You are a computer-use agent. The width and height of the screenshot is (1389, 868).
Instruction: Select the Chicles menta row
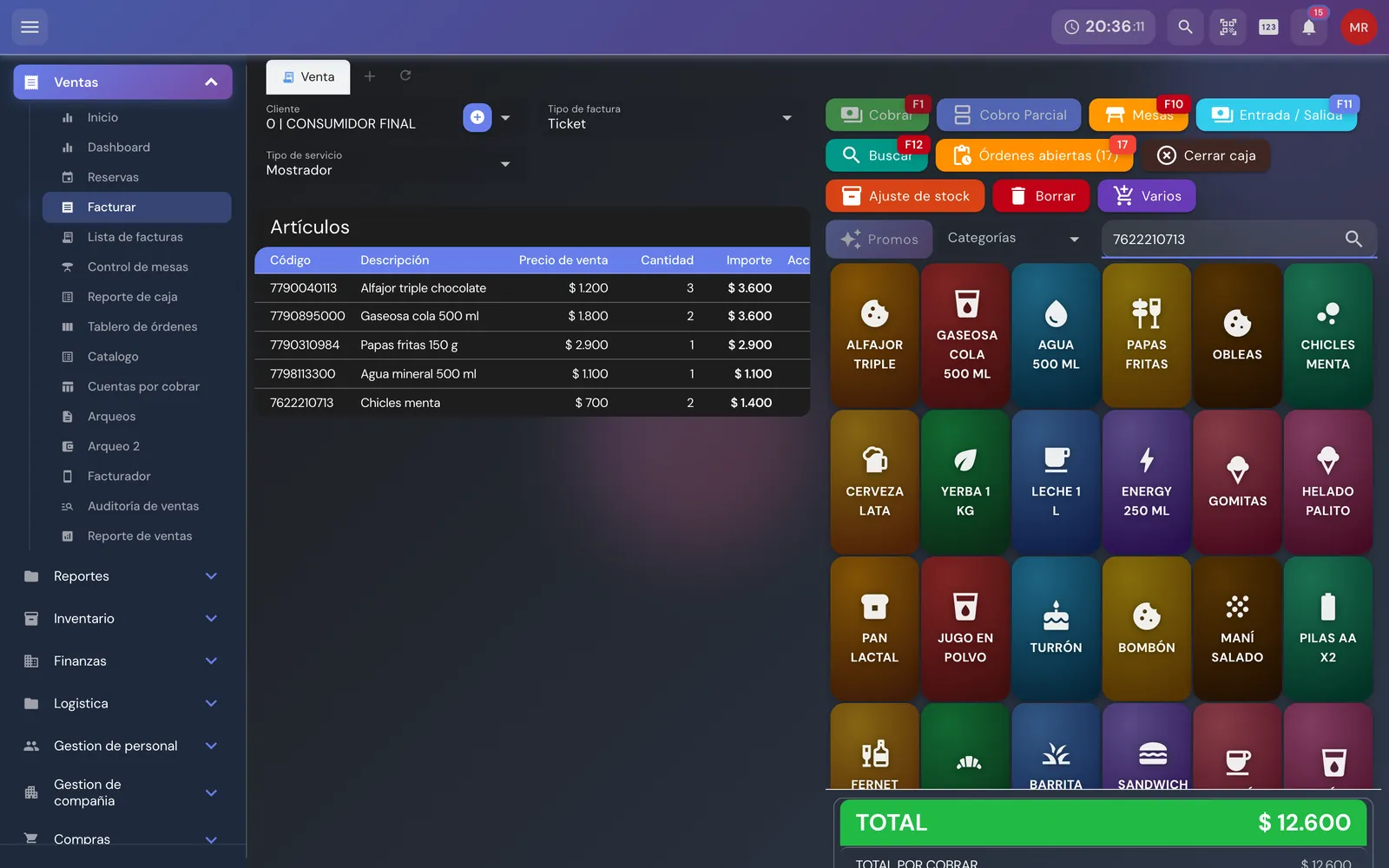pyautogui.click(x=531, y=403)
